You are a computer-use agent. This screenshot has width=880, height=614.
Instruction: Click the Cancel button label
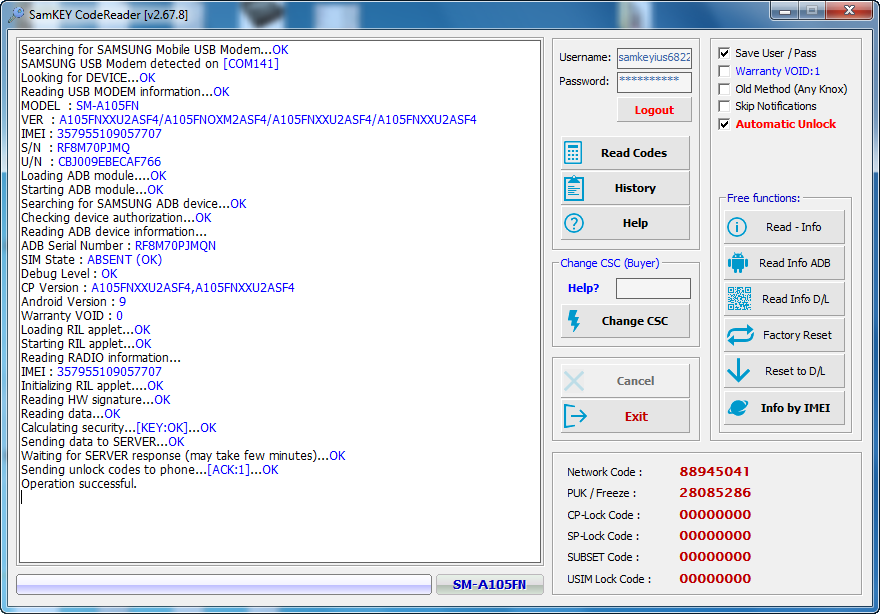635,381
